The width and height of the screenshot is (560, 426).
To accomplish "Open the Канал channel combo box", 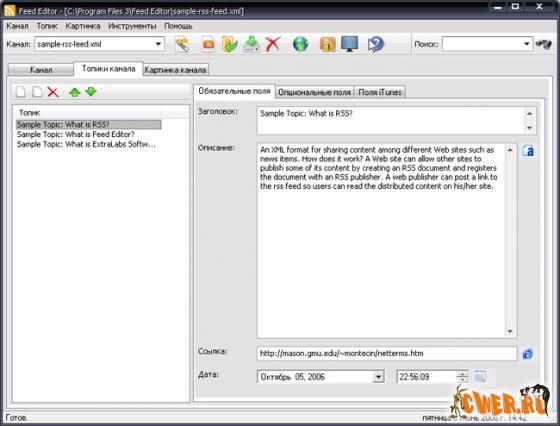I will pos(99,44).
